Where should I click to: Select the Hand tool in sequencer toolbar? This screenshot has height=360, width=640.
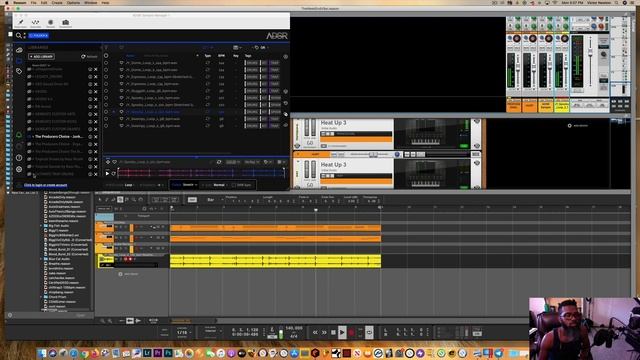click(141, 200)
